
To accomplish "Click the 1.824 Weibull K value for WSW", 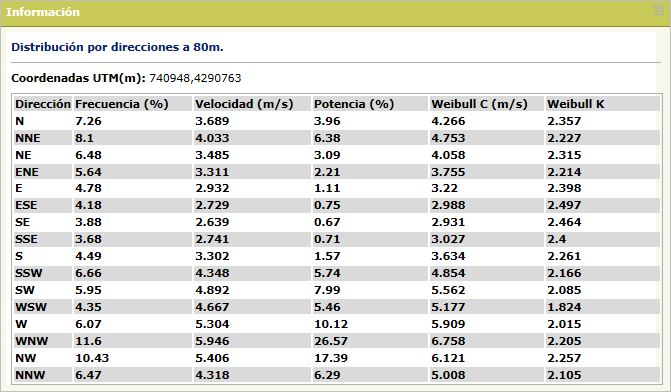I will click(564, 307).
